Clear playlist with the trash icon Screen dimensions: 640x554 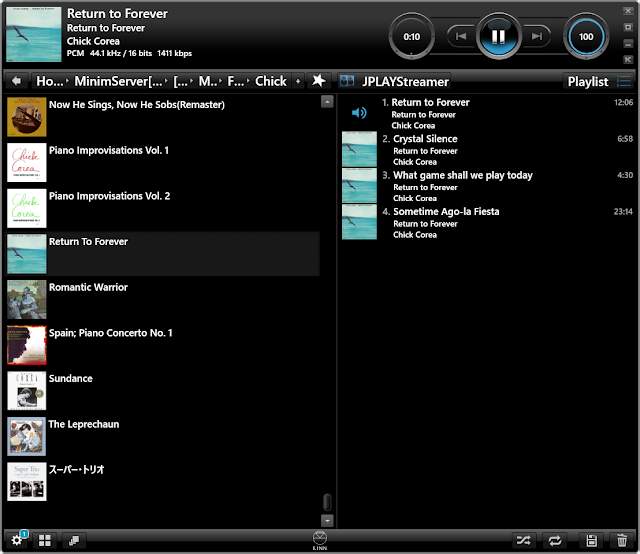pyautogui.click(x=622, y=541)
